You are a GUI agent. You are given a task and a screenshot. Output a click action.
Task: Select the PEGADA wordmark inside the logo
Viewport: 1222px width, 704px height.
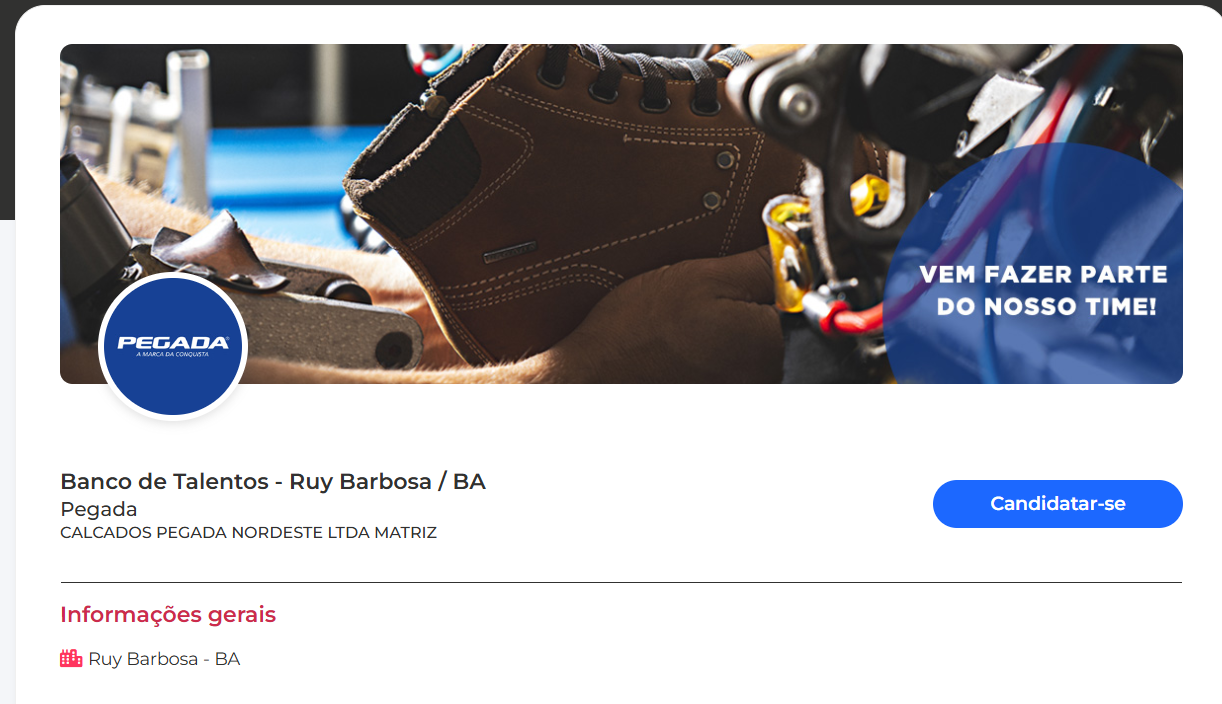[x=173, y=342]
